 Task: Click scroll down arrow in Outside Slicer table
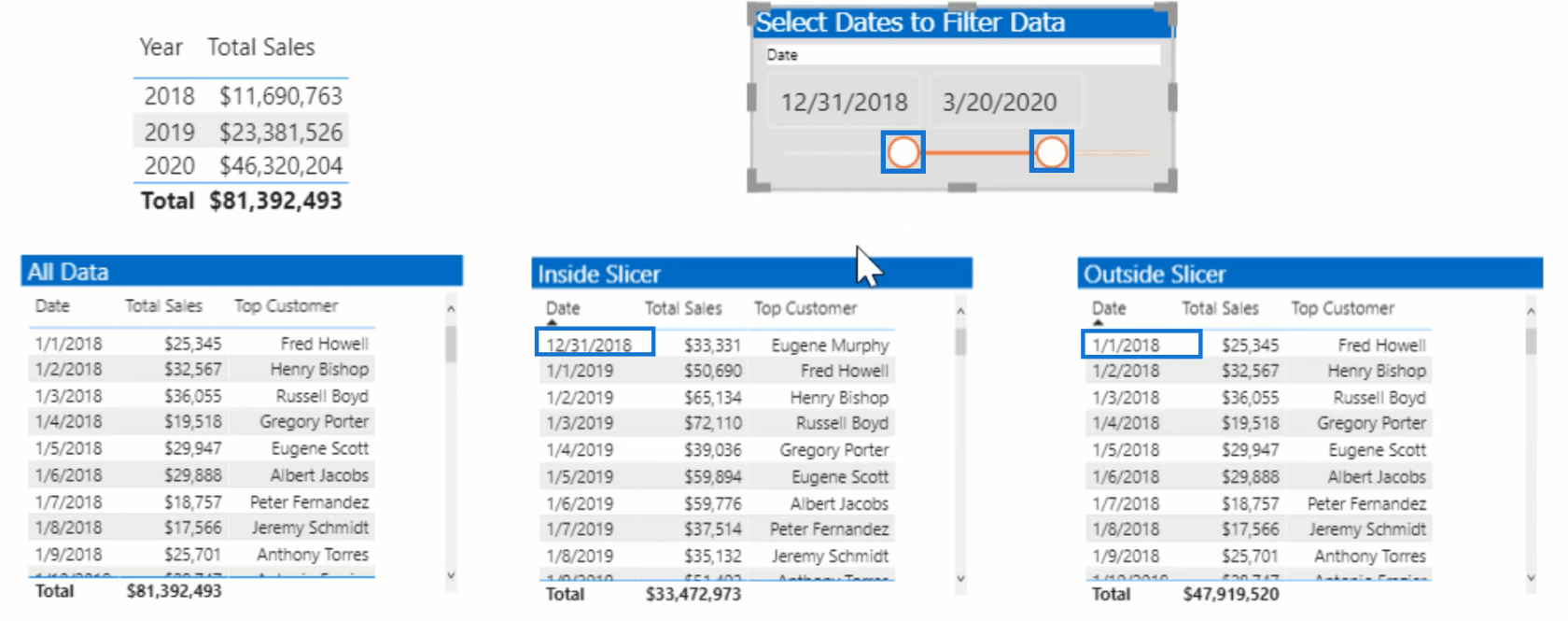pyautogui.click(x=1531, y=578)
